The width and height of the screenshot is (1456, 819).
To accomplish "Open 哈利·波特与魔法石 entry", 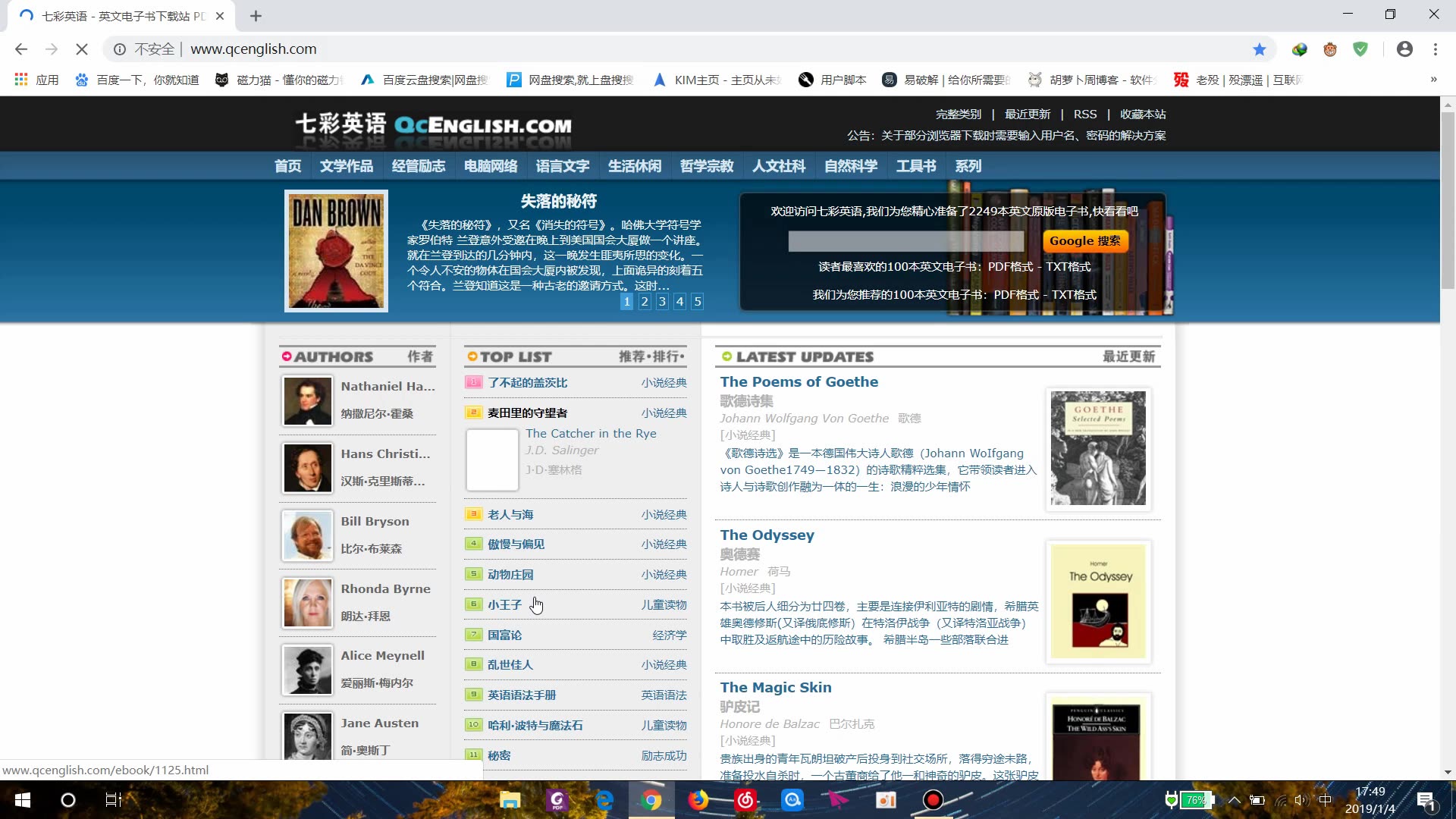I will coord(535,726).
